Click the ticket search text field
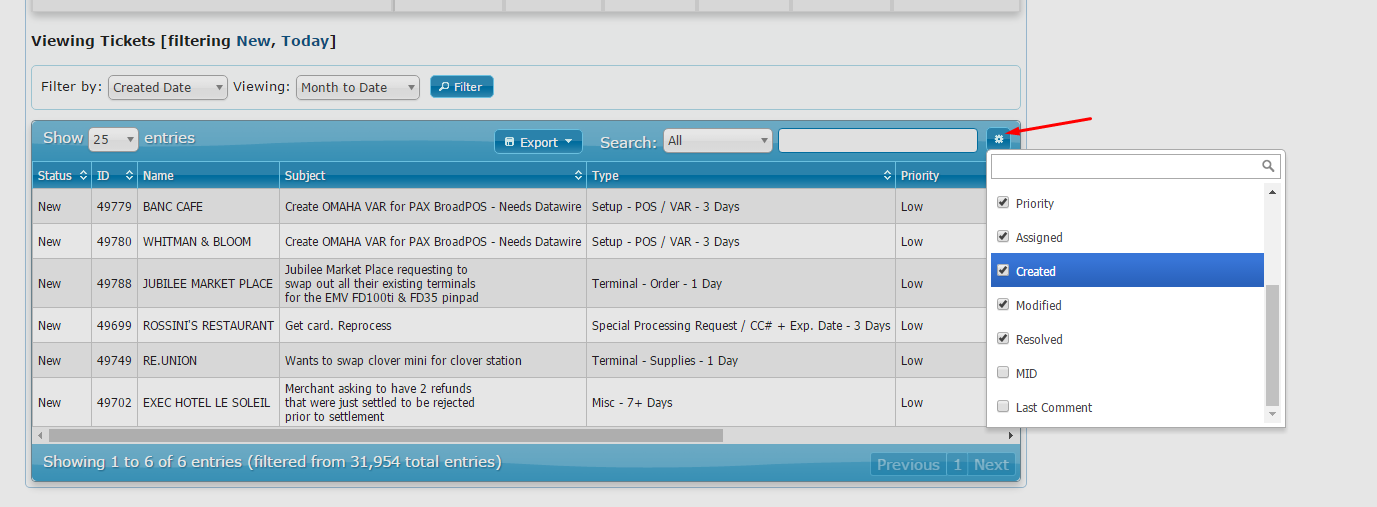Screen dimensions: 1377x507 [877, 141]
